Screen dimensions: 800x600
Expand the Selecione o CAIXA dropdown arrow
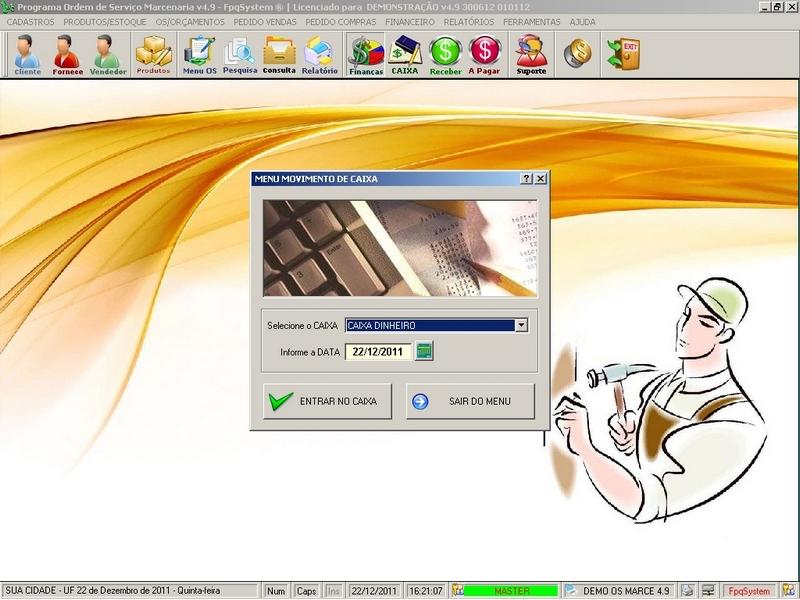coord(521,325)
